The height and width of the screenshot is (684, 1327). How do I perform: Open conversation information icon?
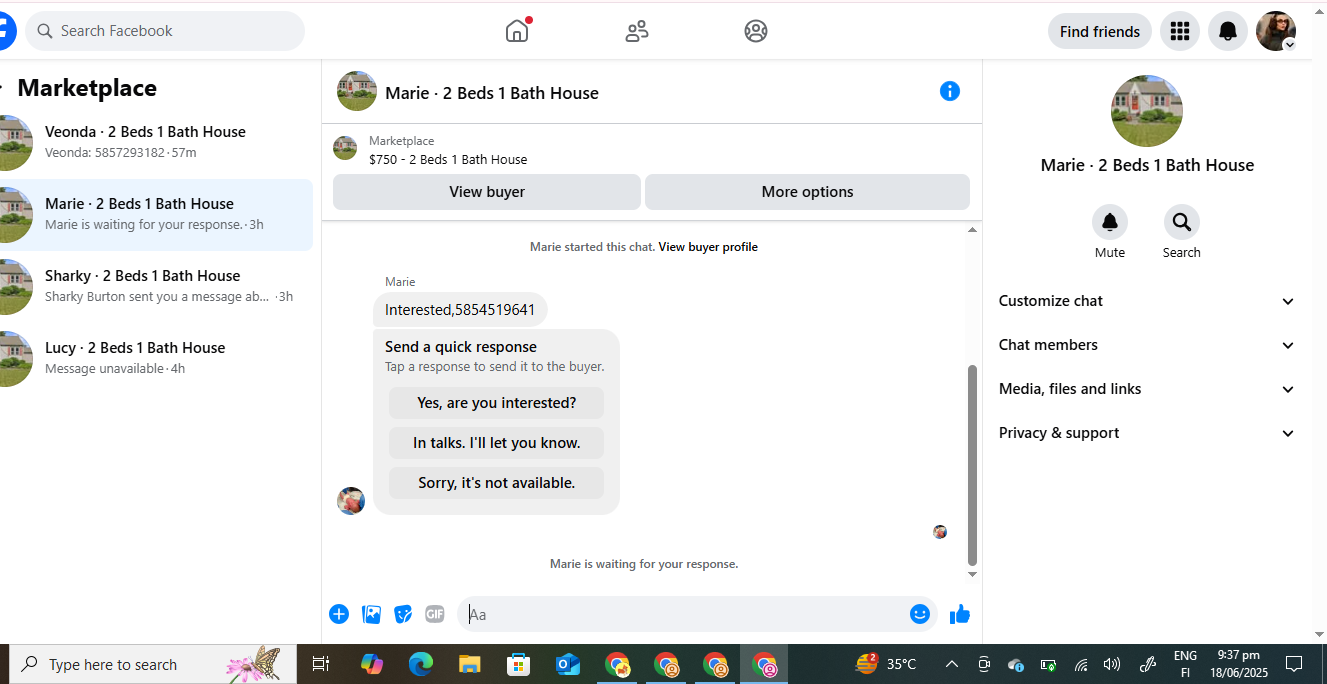pos(950,91)
